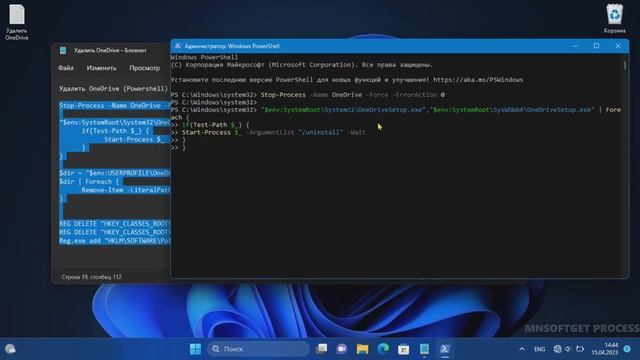Click the PowerShell icon in its title bar
Viewport: 640px width, 360px height.
(178, 46)
